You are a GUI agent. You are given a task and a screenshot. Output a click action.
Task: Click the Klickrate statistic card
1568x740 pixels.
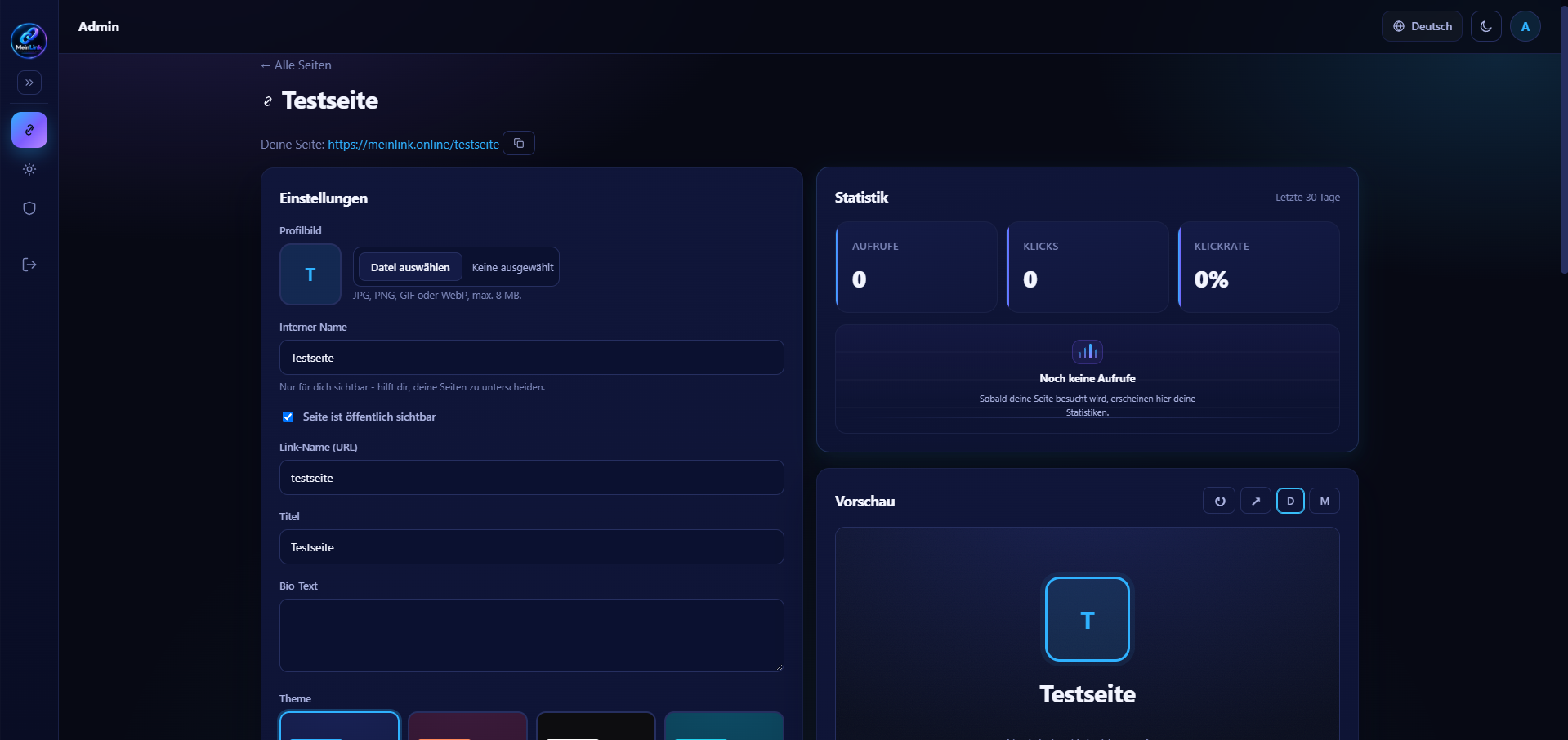click(x=1259, y=267)
